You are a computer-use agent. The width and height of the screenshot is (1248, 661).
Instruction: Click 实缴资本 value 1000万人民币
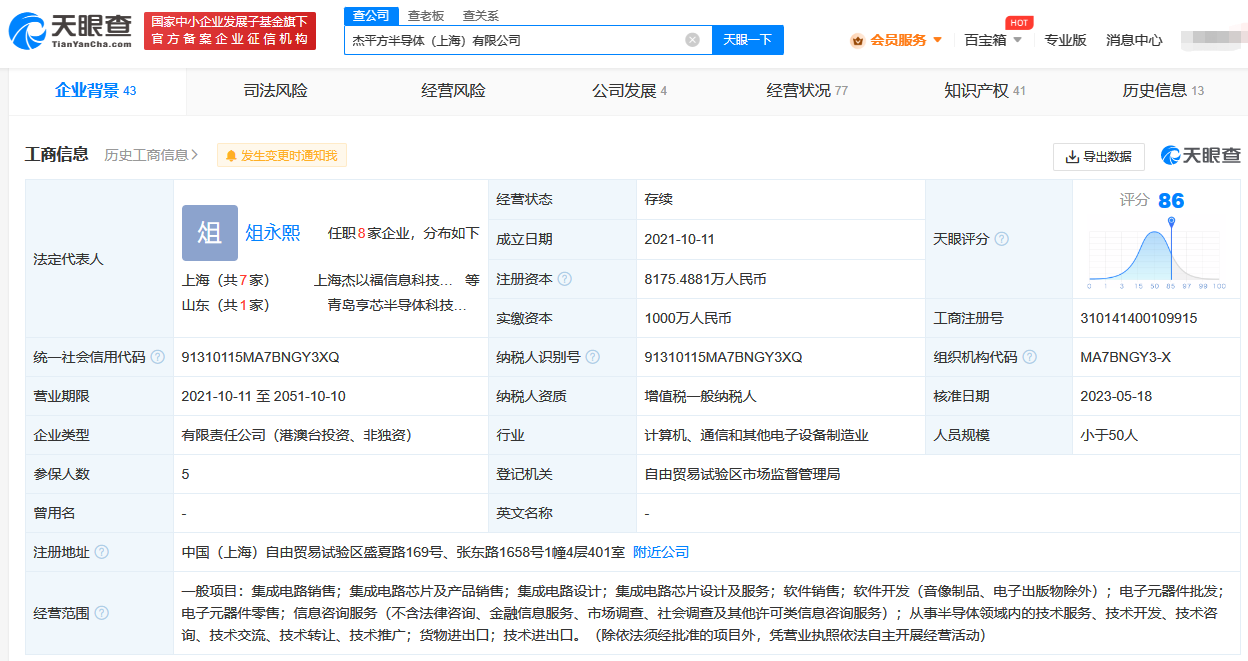click(x=688, y=318)
